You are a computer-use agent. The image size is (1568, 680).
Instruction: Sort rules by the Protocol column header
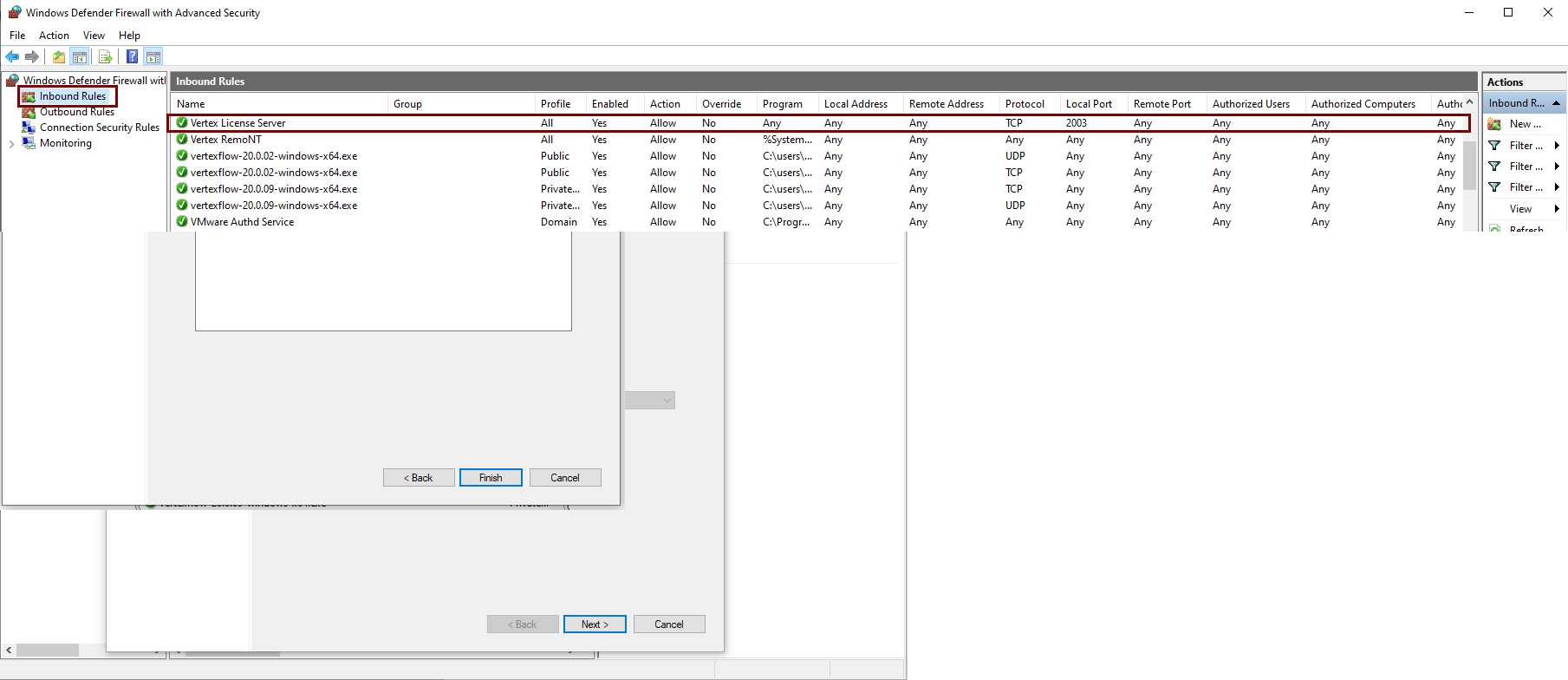pos(1025,104)
